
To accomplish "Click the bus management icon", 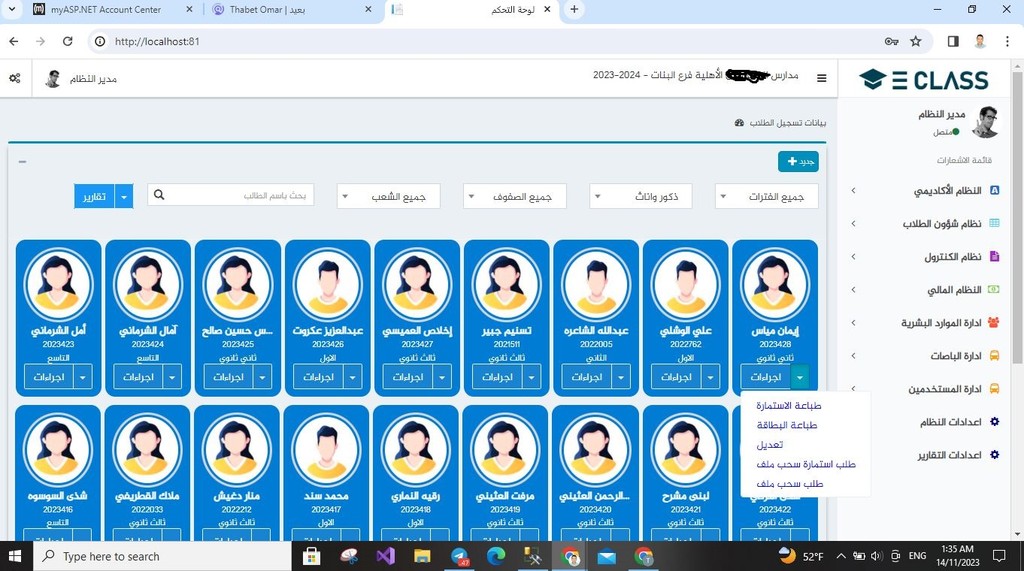I will pyautogui.click(x=994, y=355).
